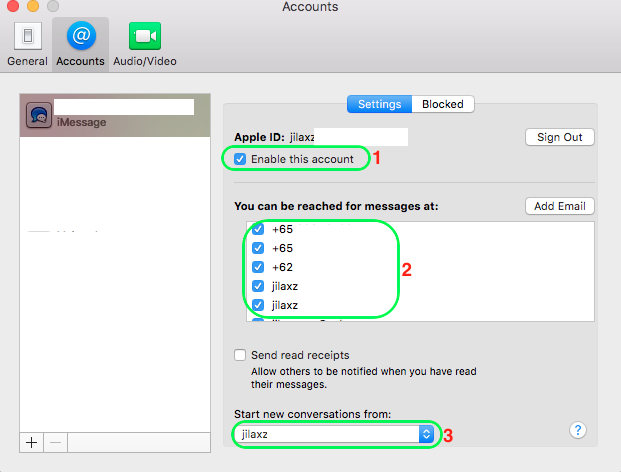This screenshot has width=621, height=472.
Task: Open Start new conversations from dropdown
Action: click(334, 434)
